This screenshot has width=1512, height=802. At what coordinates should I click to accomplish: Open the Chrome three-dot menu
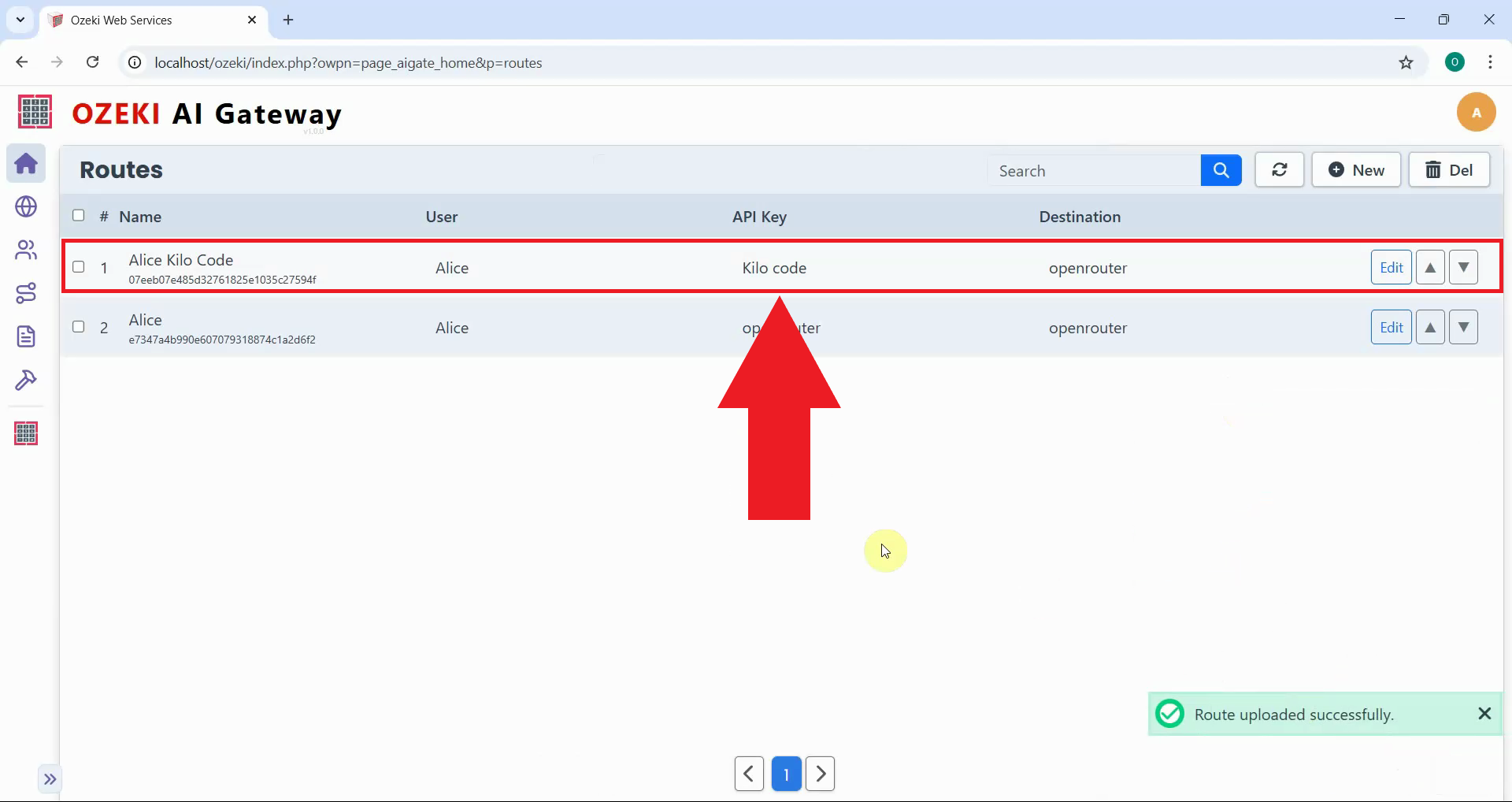1490,62
